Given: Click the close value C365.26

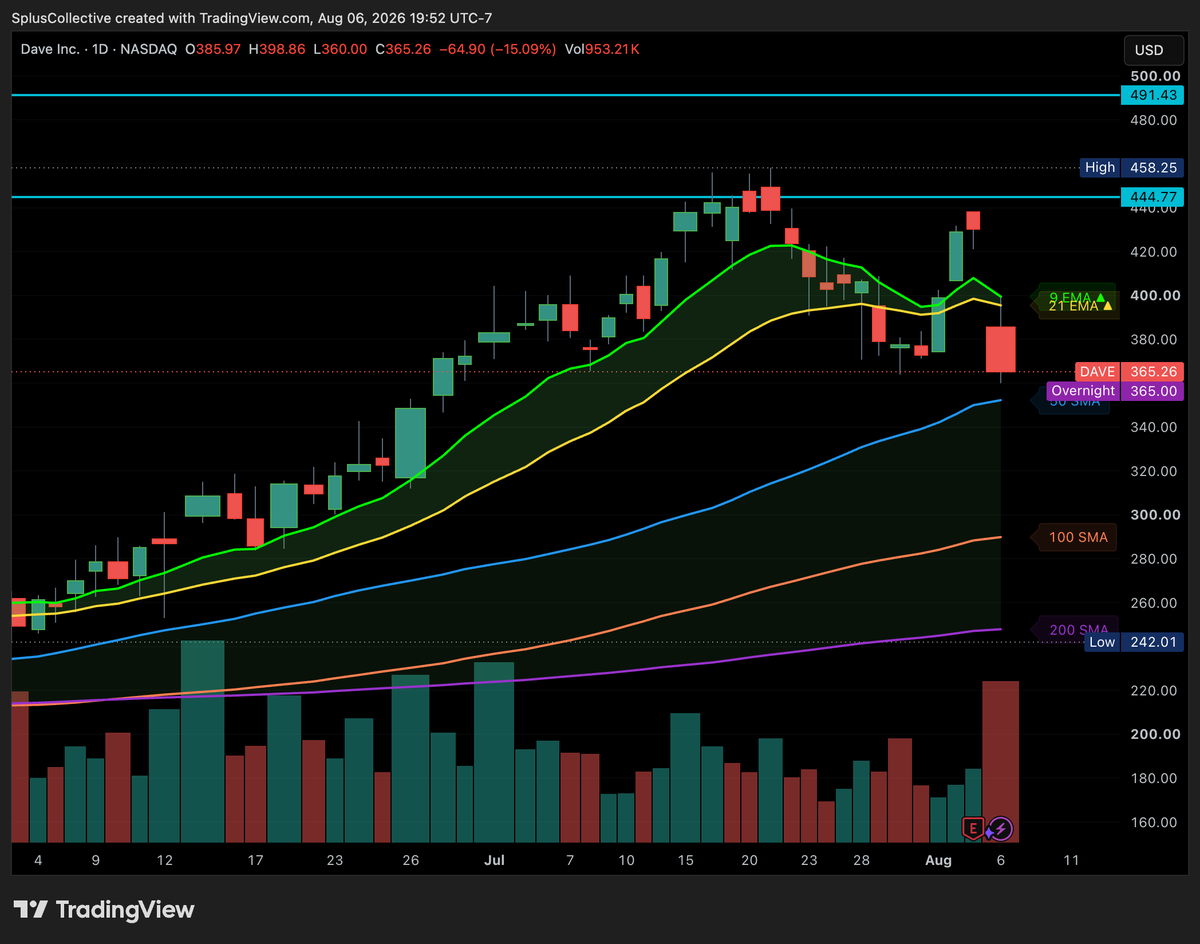Looking at the screenshot, I should point(405,48).
